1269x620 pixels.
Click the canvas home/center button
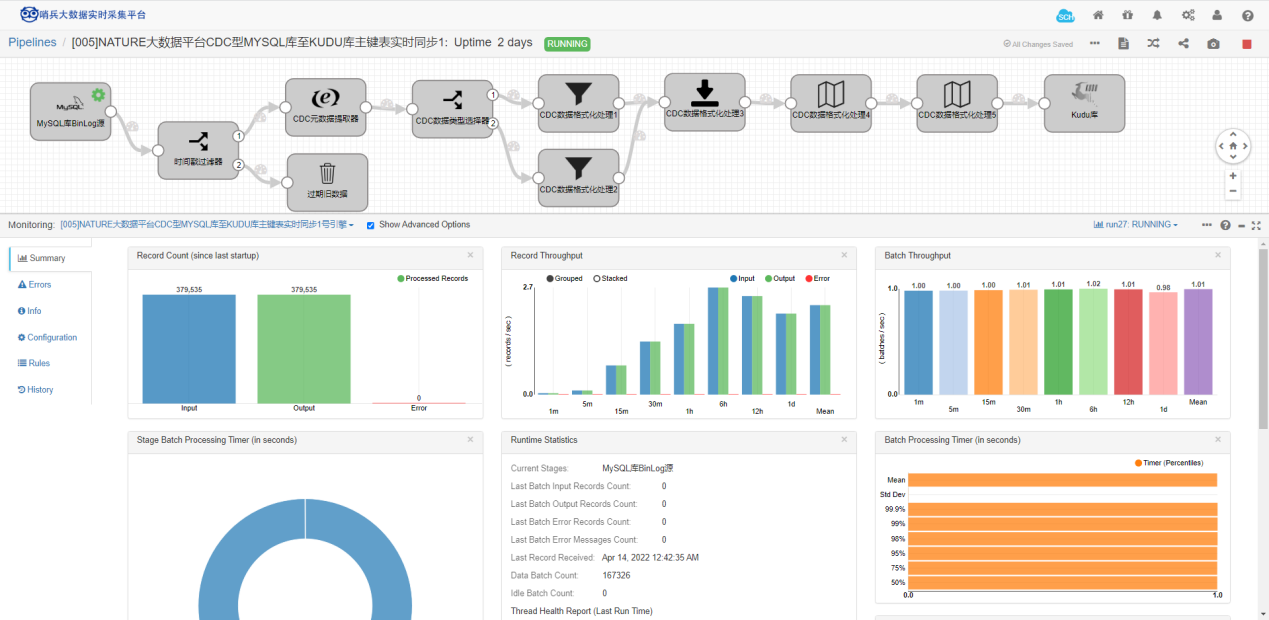click(1233, 146)
